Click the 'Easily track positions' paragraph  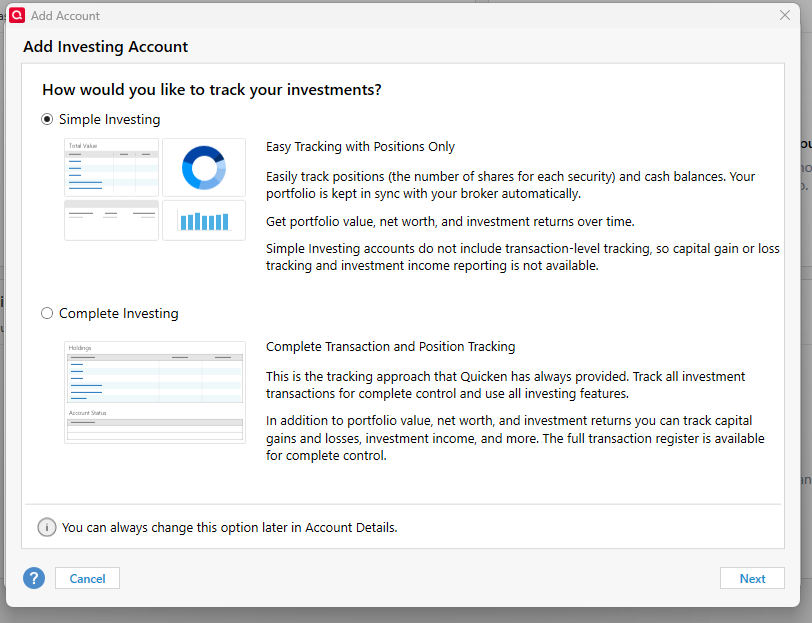click(x=511, y=185)
